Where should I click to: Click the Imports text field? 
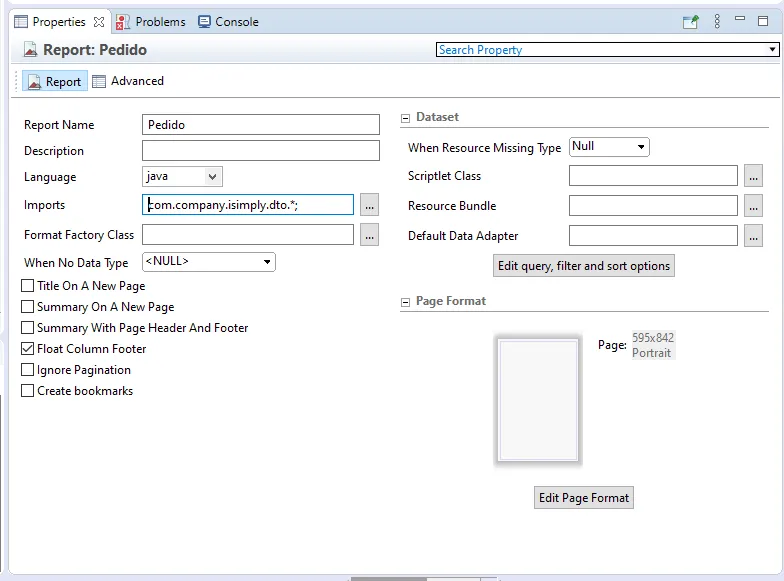click(248, 204)
